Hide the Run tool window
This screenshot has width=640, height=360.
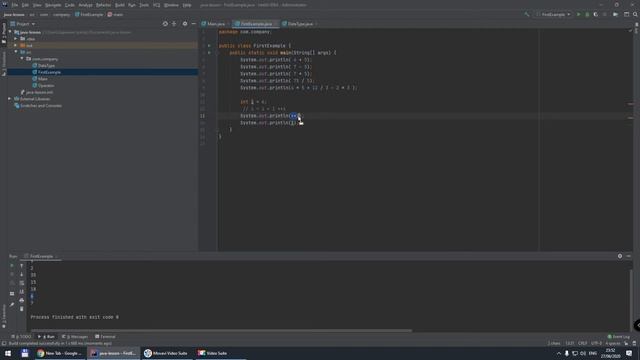(x=629, y=256)
